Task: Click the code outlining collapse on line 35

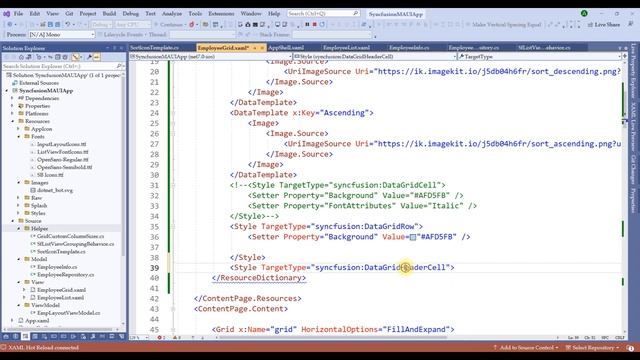Action: coord(173,227)
